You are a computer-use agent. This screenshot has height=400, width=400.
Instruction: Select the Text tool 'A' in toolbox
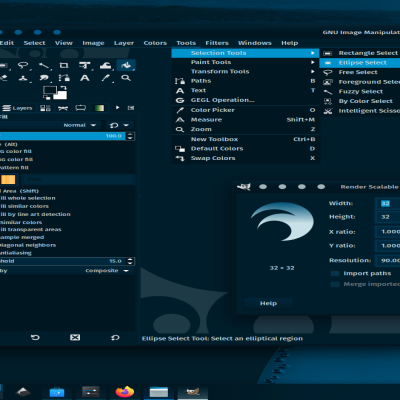coord(85,78)
